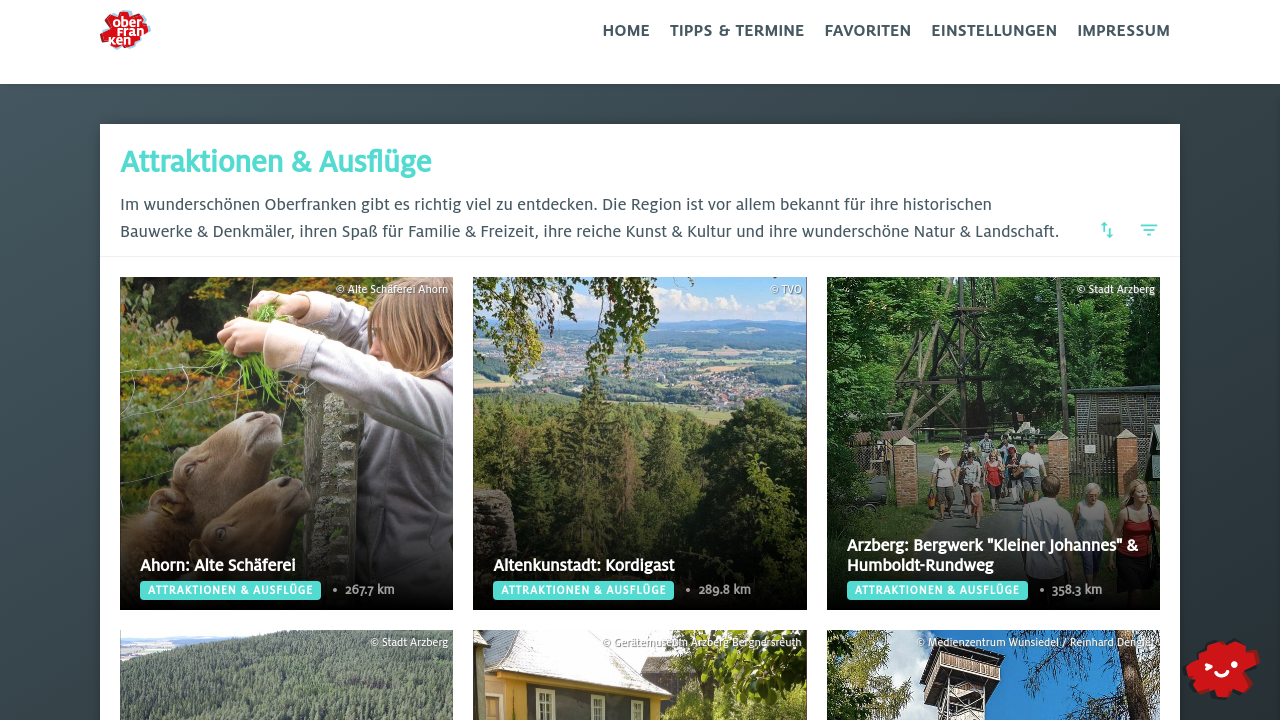The height and width of the screenshot is (720, 1280).
Task: Open the sort order icon
Action: [1107, 230]
